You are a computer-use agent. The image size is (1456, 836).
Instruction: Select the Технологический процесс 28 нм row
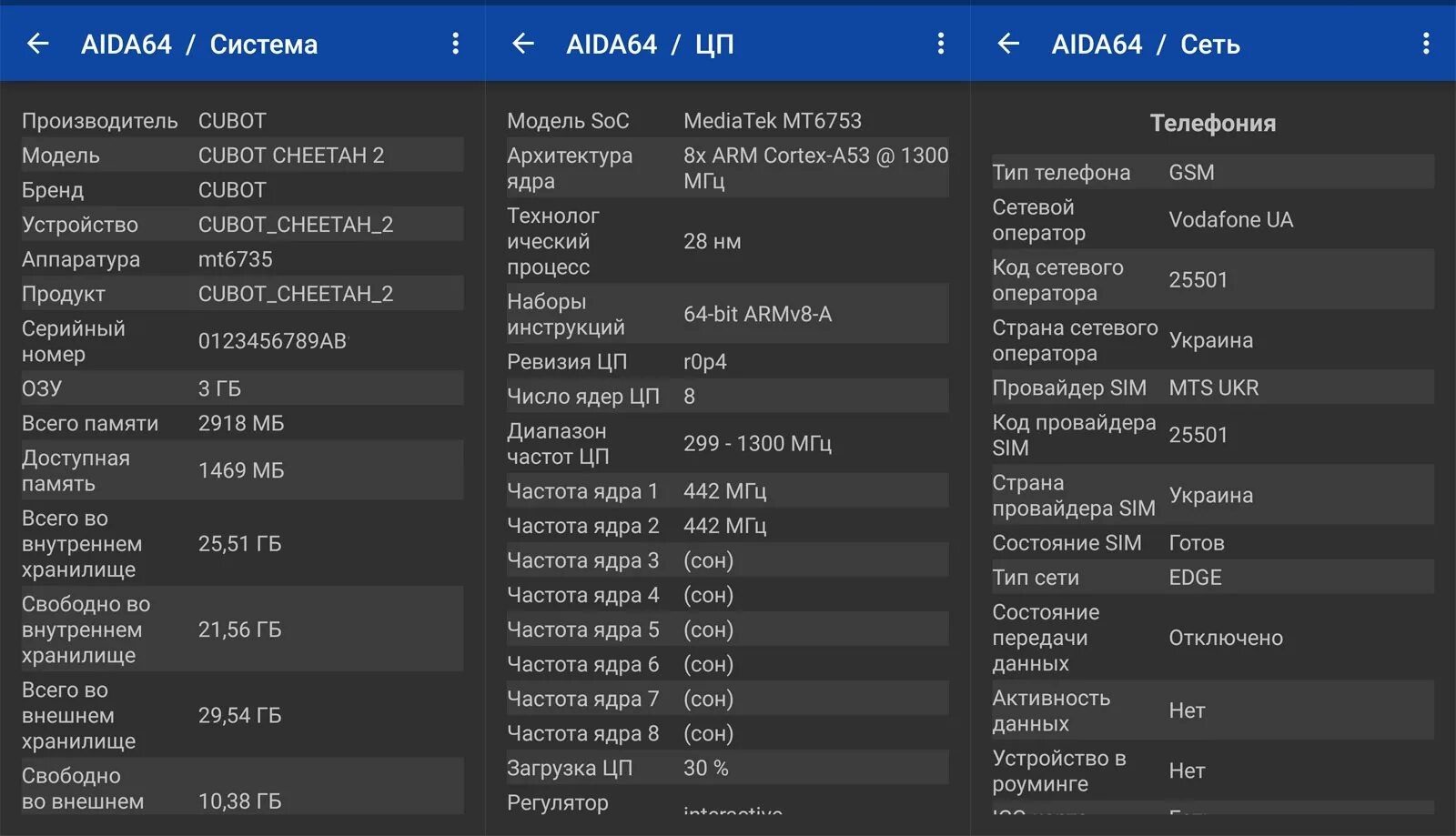728,241
